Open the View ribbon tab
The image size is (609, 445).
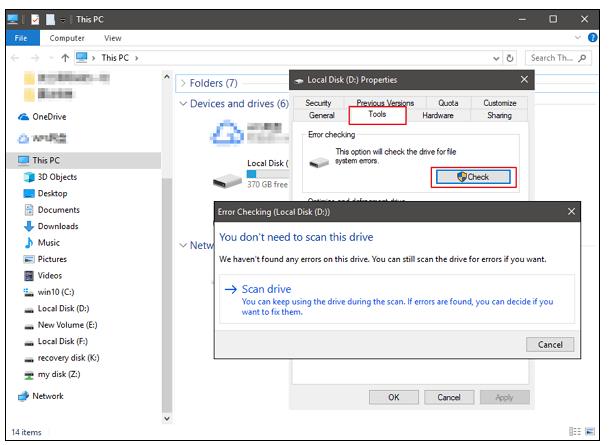[x=113, y=38]
